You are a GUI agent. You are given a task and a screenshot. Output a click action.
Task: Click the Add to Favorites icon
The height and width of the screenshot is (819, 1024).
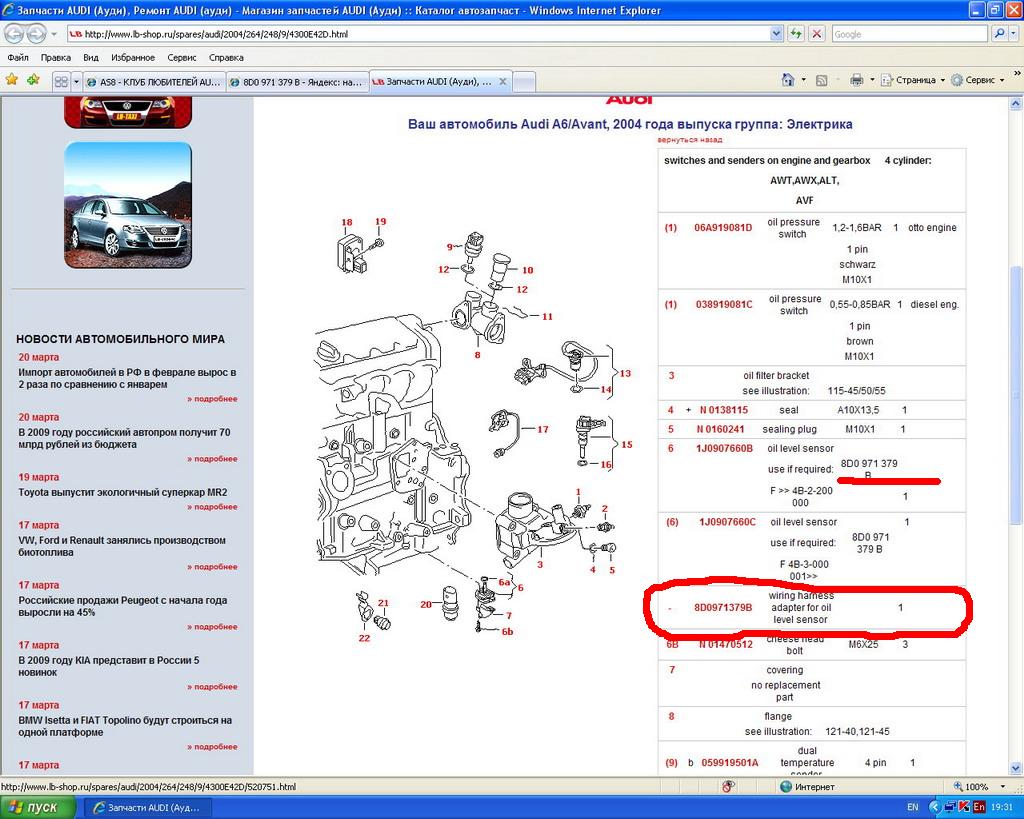click(33, 80)
